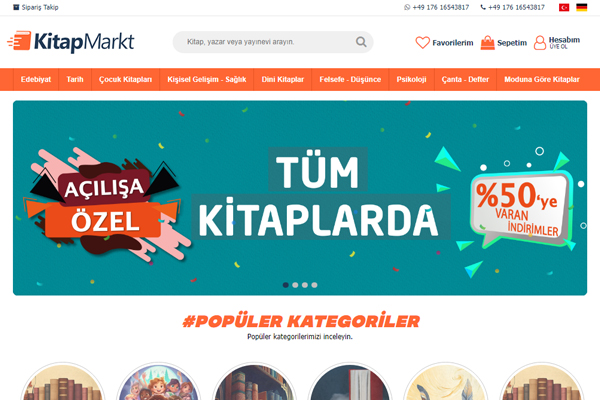Select the second banner slide dot
The height and width of the screenshot is (400, 600).
(x=295, y=285)
